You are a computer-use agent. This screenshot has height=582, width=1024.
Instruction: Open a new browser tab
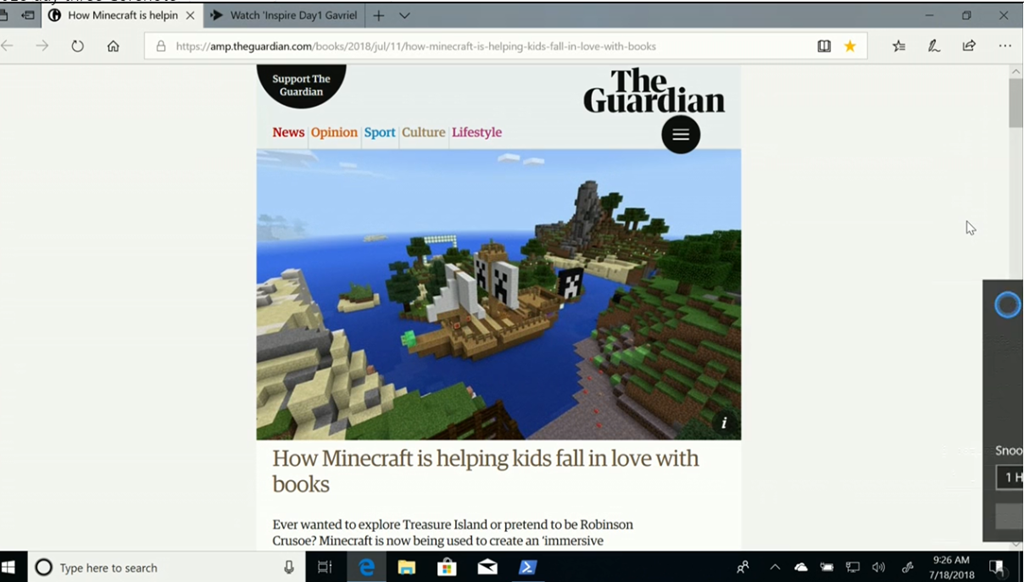pos(379,16)
